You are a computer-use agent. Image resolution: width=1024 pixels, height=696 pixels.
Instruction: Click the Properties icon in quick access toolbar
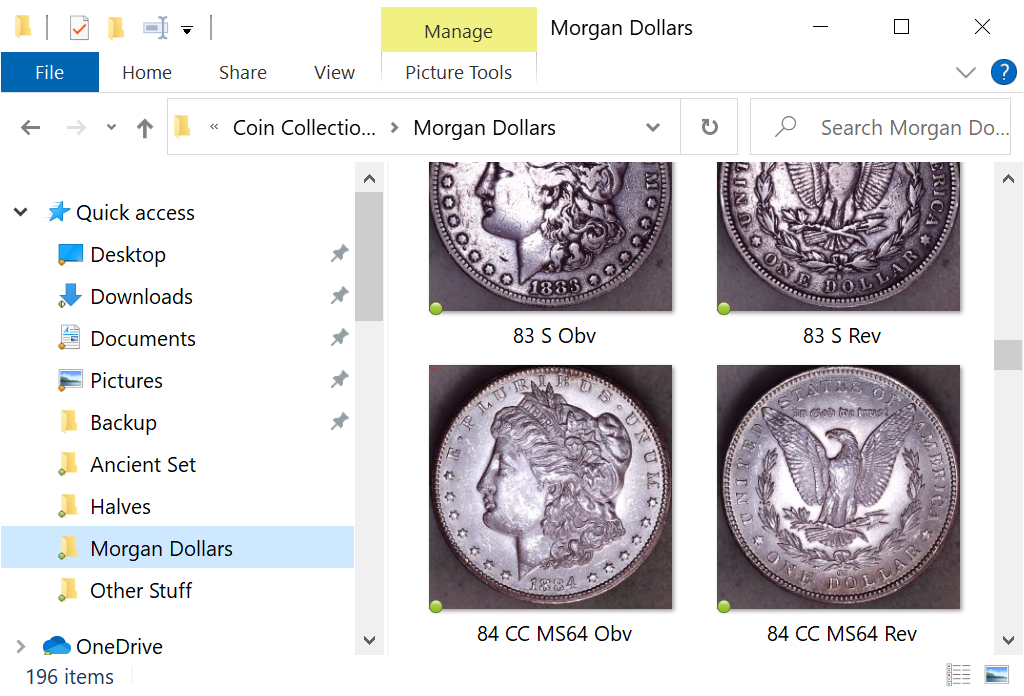point(79,28)
